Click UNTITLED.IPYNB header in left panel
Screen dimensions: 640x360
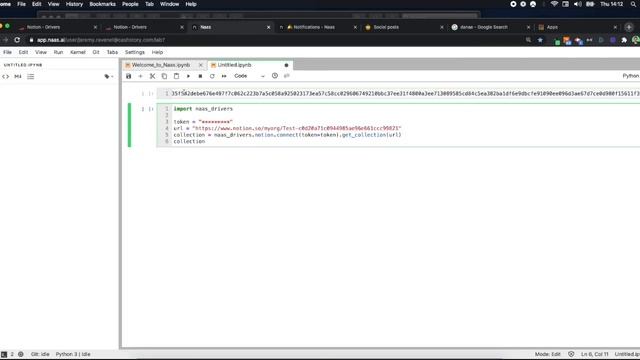(x=23, y=65)
